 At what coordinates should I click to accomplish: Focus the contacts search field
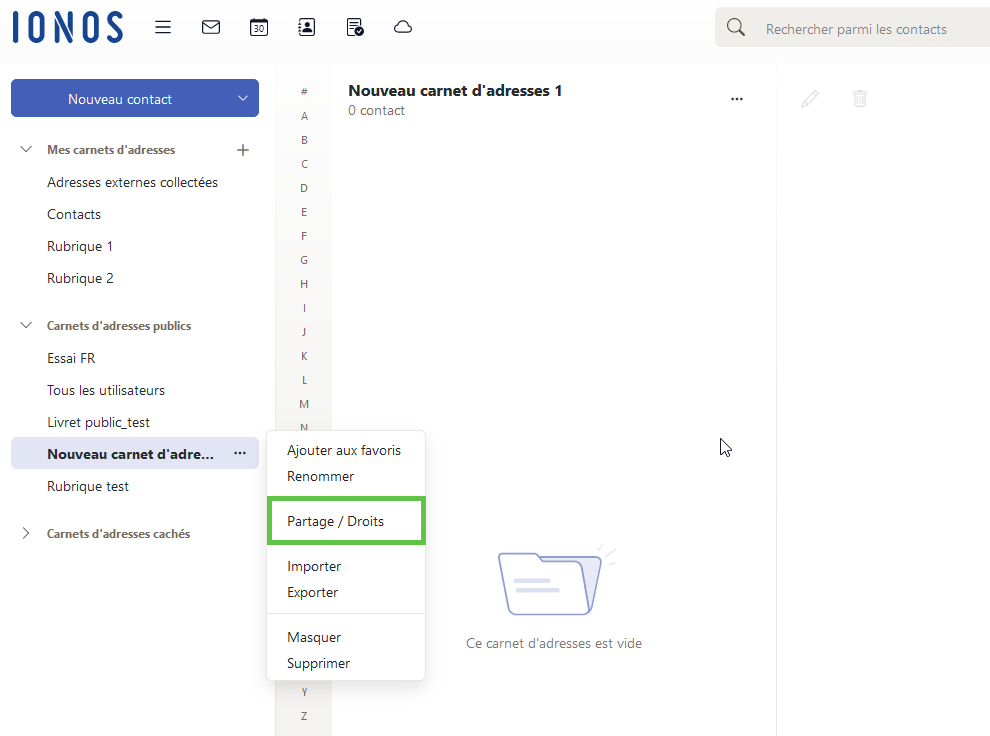[856, 29]
